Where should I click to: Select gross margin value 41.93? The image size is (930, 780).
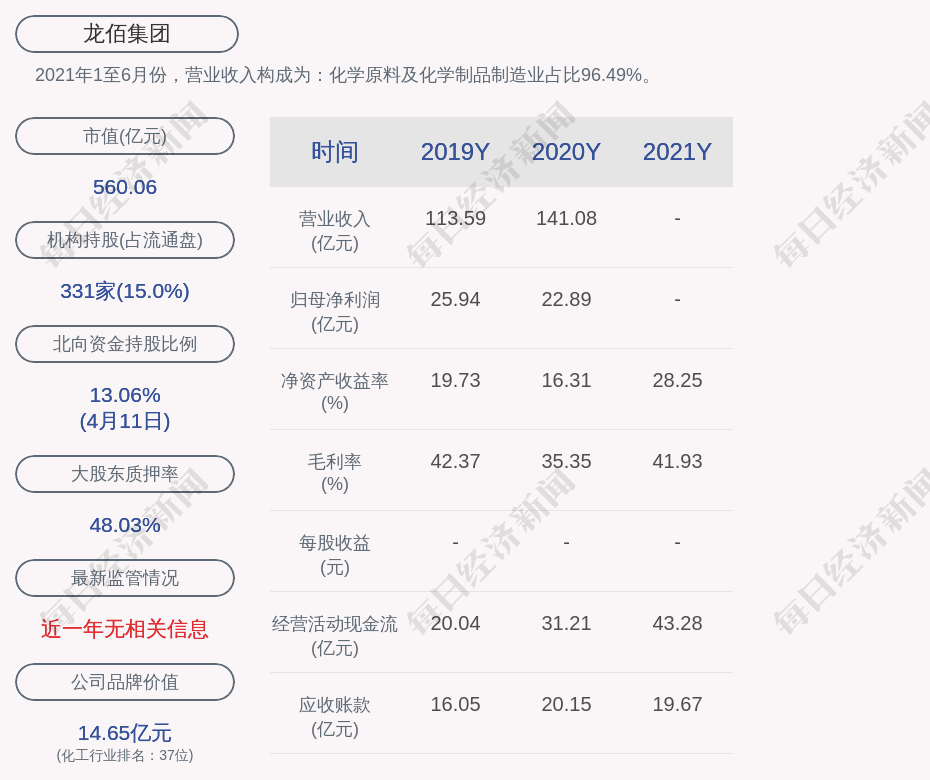[x=677, y=461]
